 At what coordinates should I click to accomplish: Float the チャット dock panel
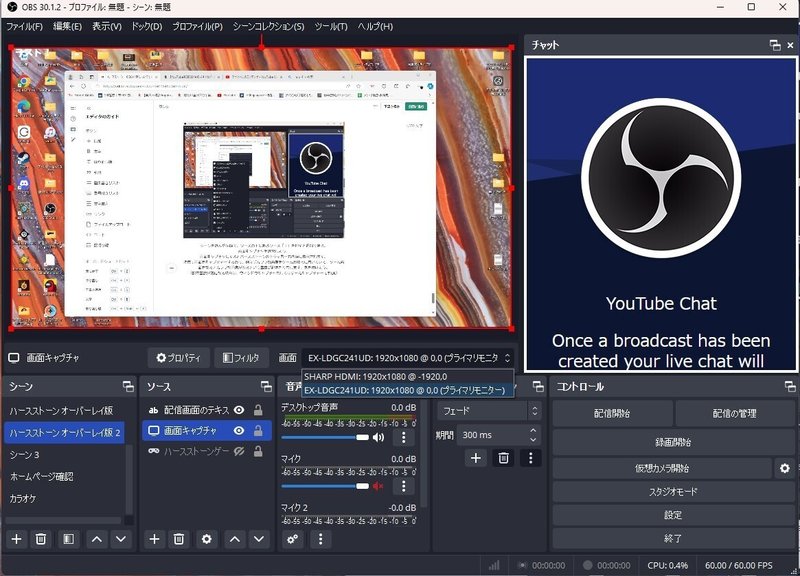(x=775, y=45)
